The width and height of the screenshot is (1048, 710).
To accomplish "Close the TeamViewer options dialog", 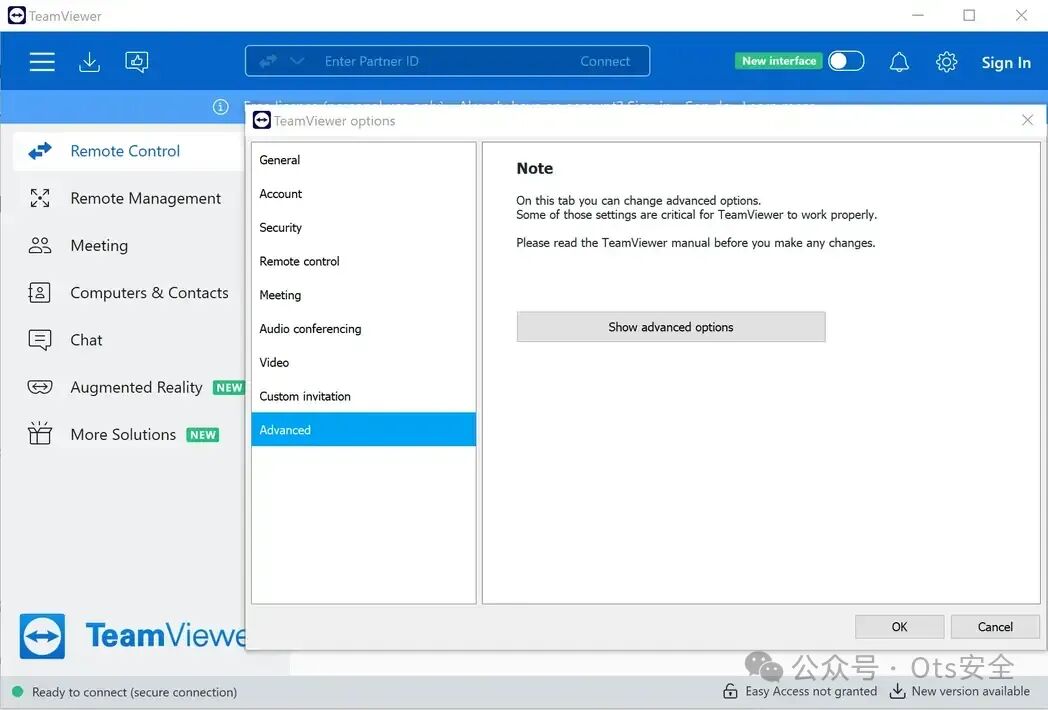I will (1027, 120).
